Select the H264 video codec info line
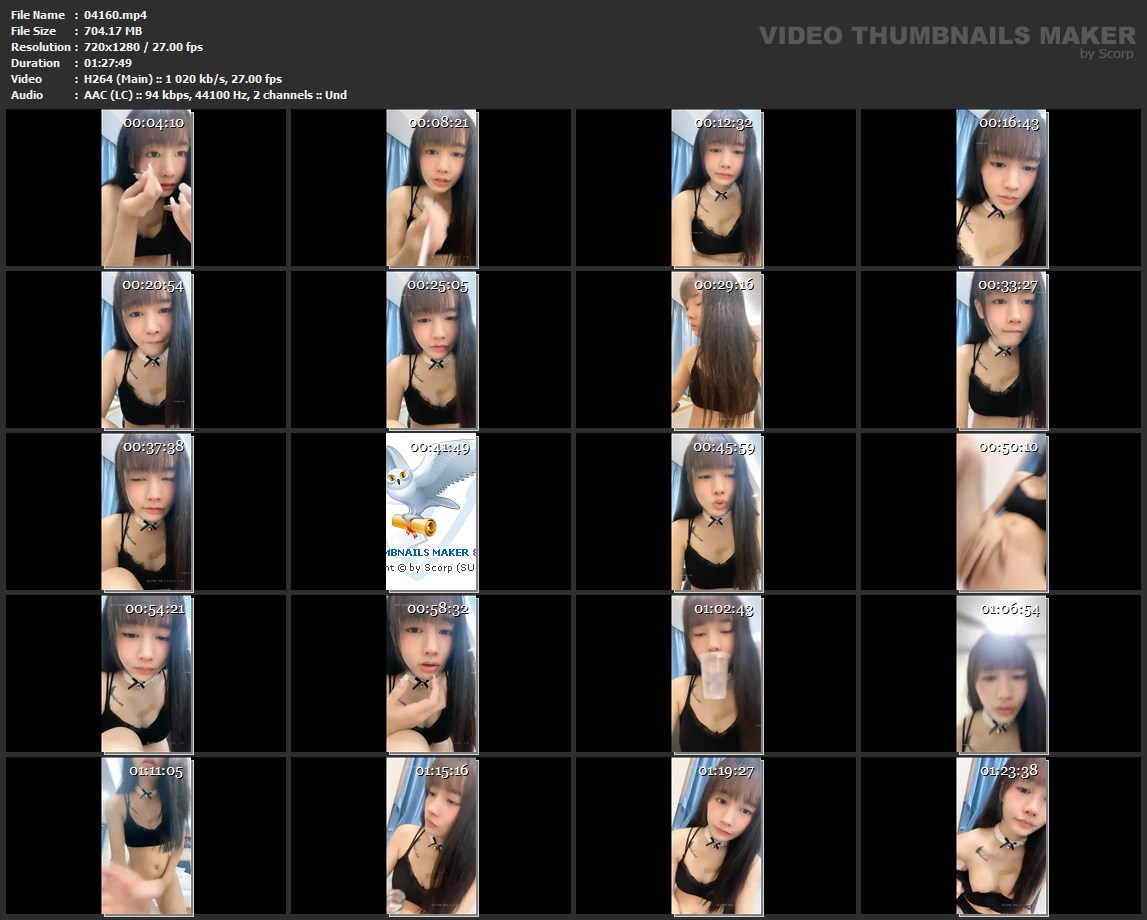Viewport: 1147px width, 920px height. click(183, 79)
